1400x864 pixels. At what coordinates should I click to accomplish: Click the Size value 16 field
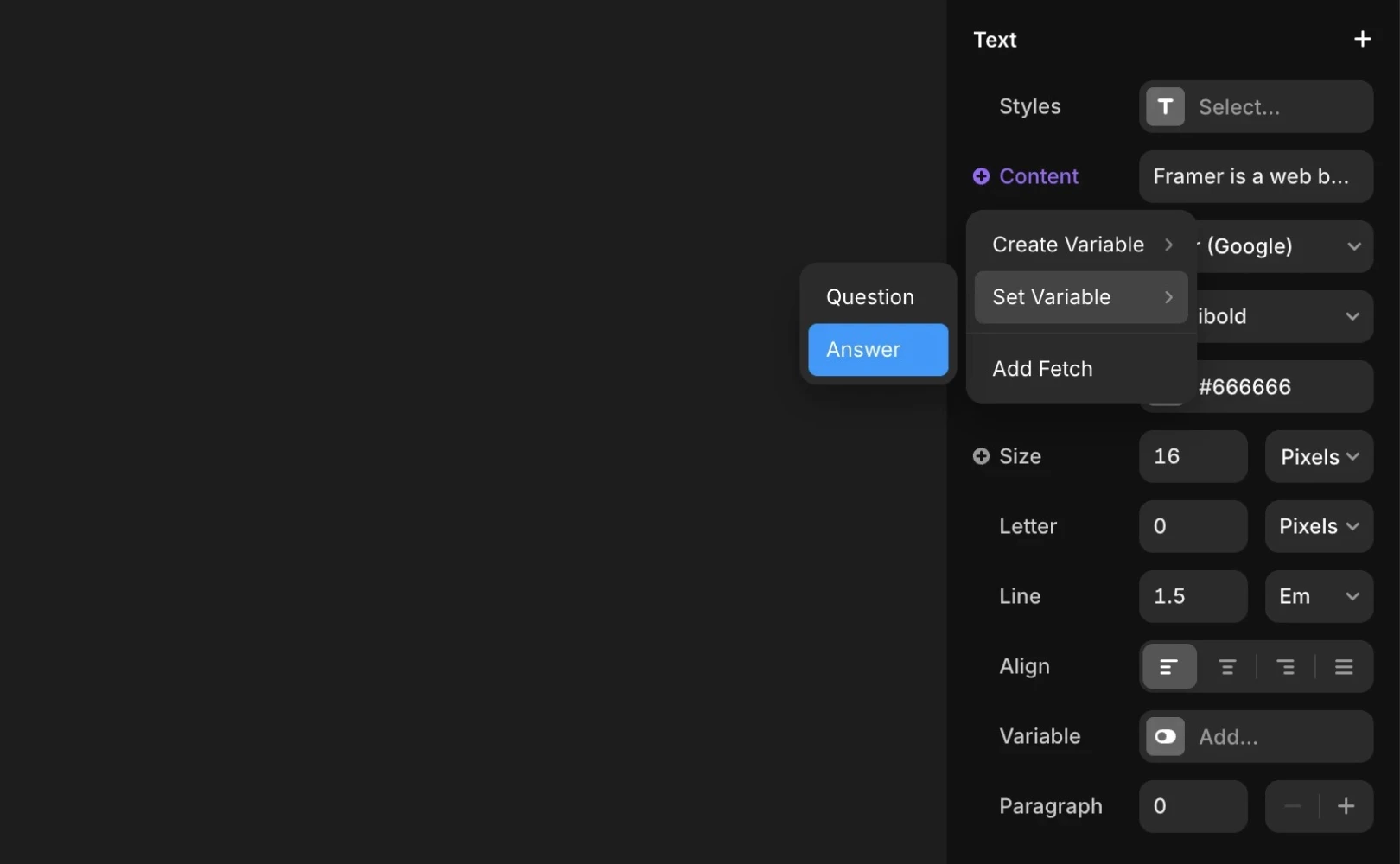click(x=1193, y=457)
